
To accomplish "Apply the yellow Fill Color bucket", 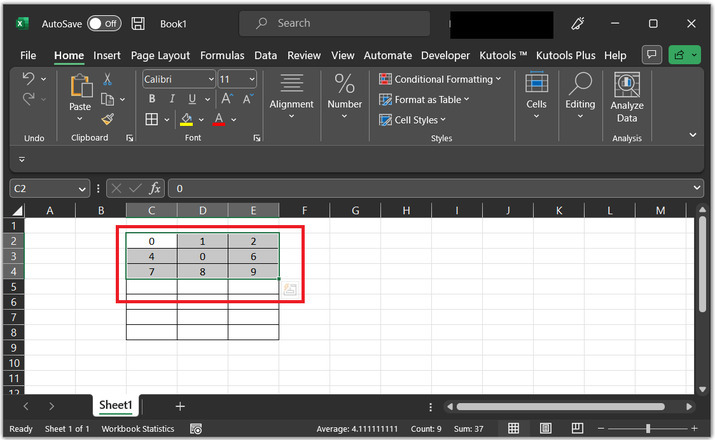I will (x=187, y=119).
